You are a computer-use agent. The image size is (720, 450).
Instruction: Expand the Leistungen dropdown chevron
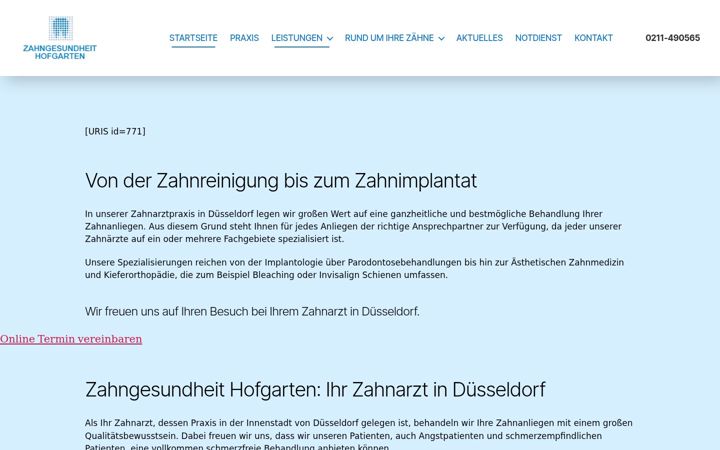[x=330, y=39]
